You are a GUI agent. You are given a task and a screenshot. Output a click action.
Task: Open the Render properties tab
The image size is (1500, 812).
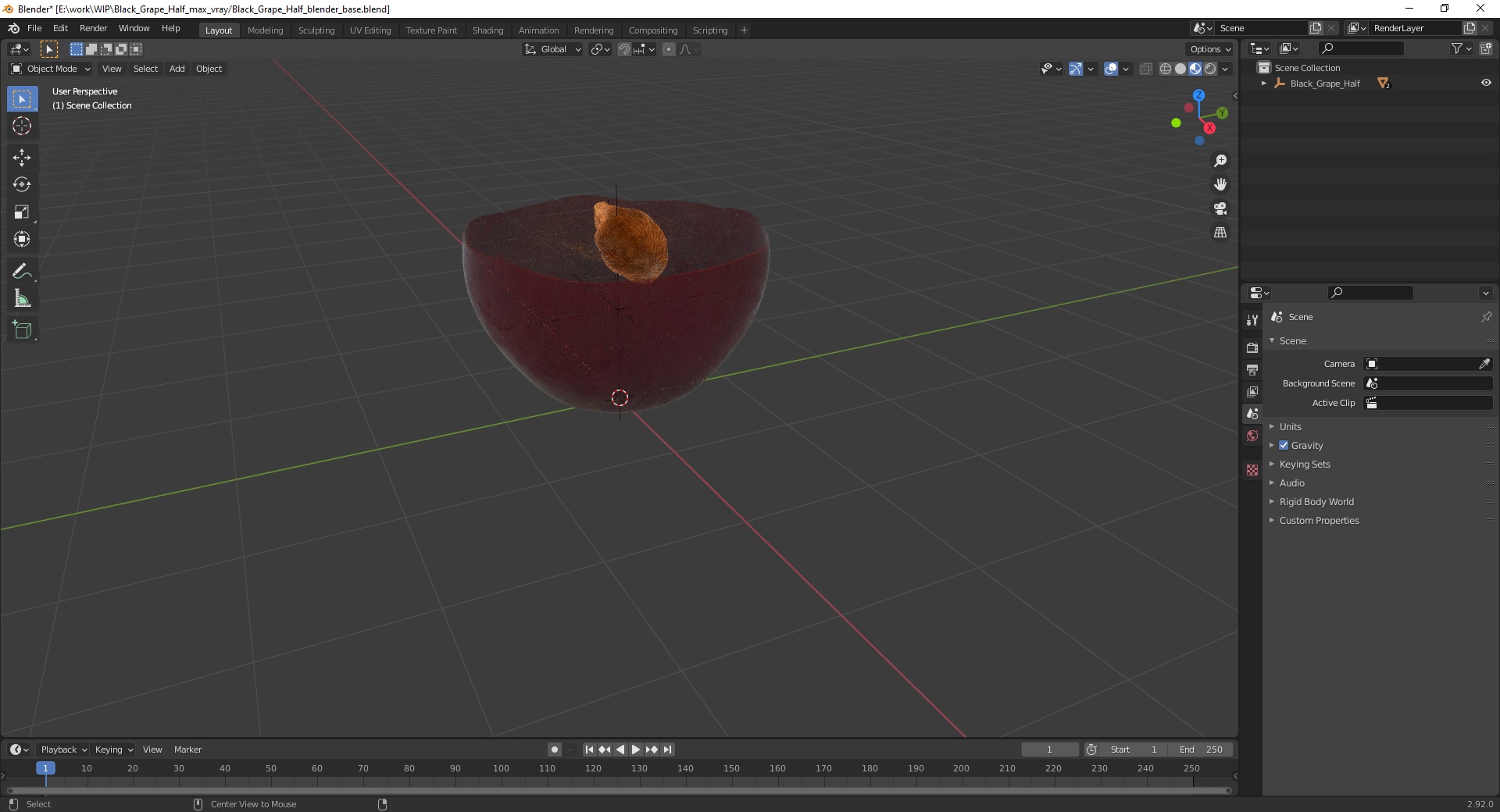pos(1252,347)
